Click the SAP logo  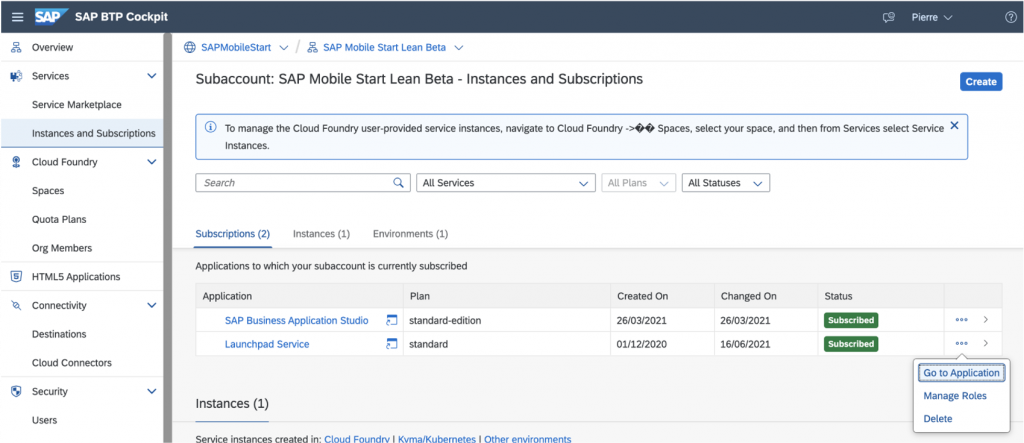tap(52, 16)
